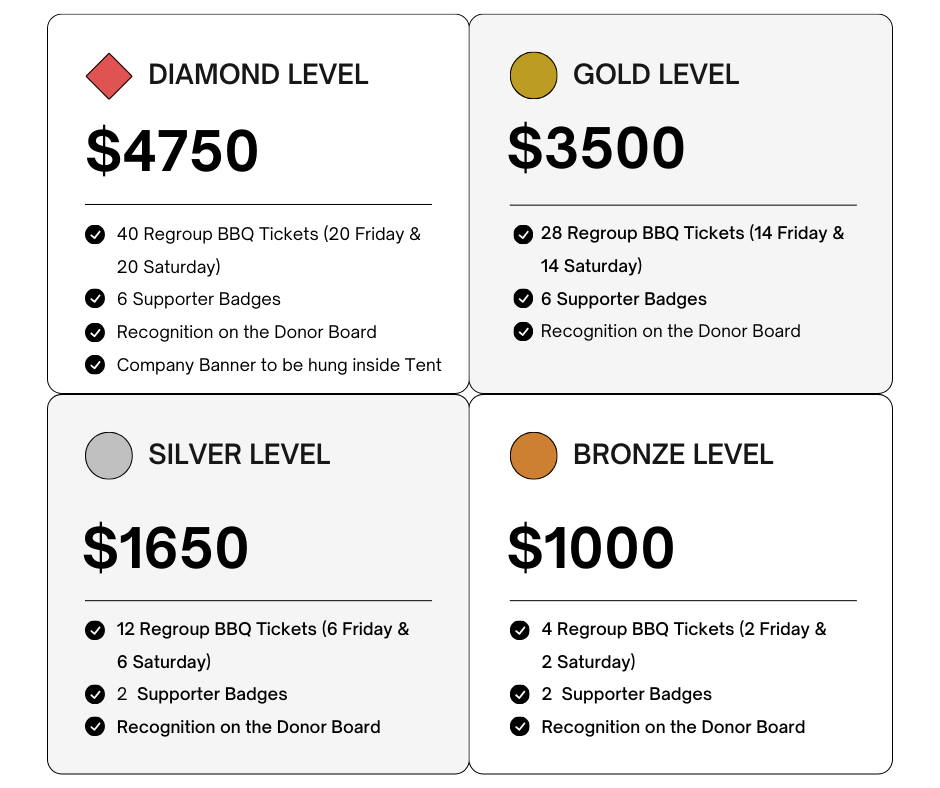Click the red diamond icon
Viewport: 940px width, 788px height.
pyautogui.click(x=109, y=76)
